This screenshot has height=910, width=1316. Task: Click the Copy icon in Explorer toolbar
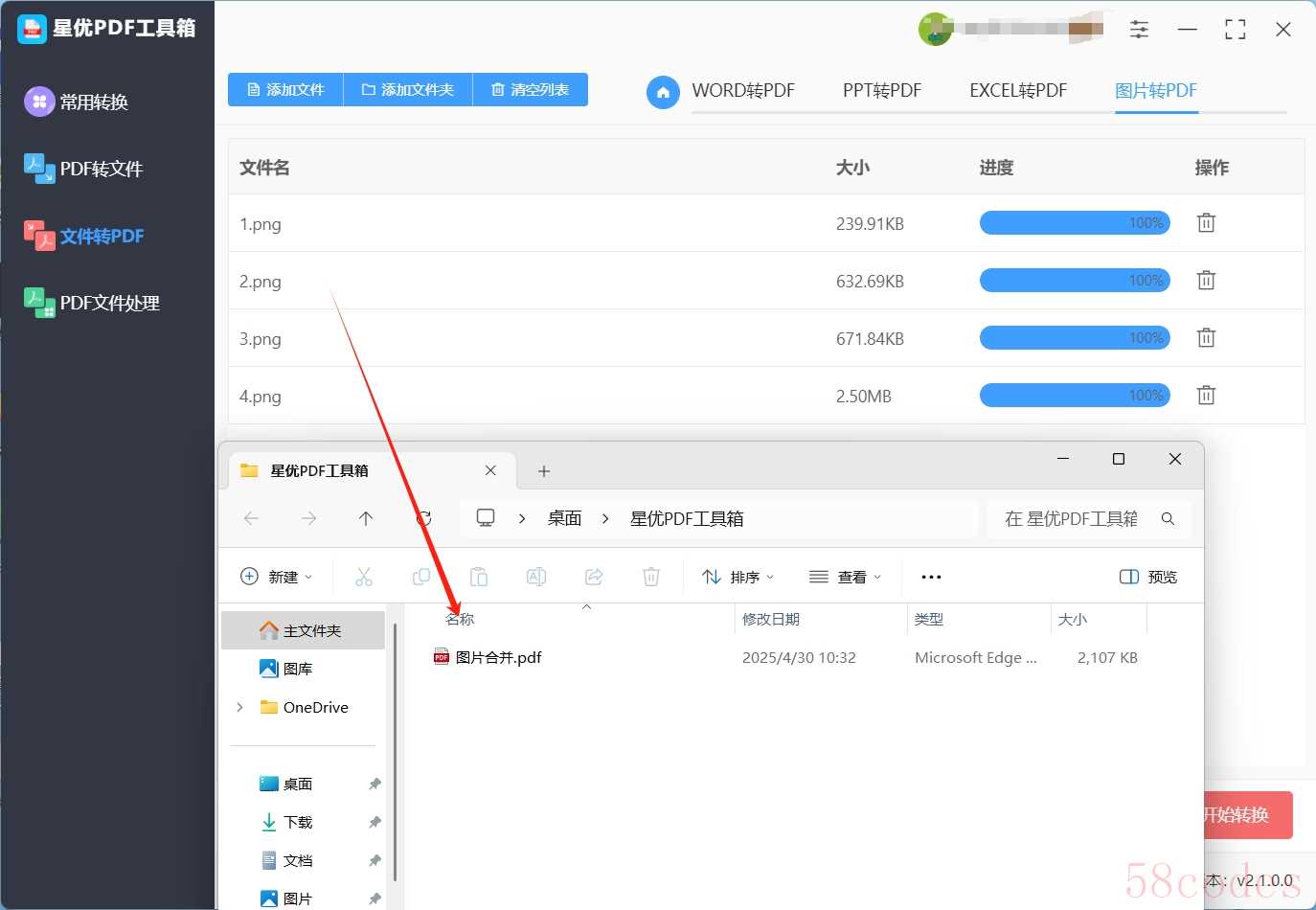[421, 577]
